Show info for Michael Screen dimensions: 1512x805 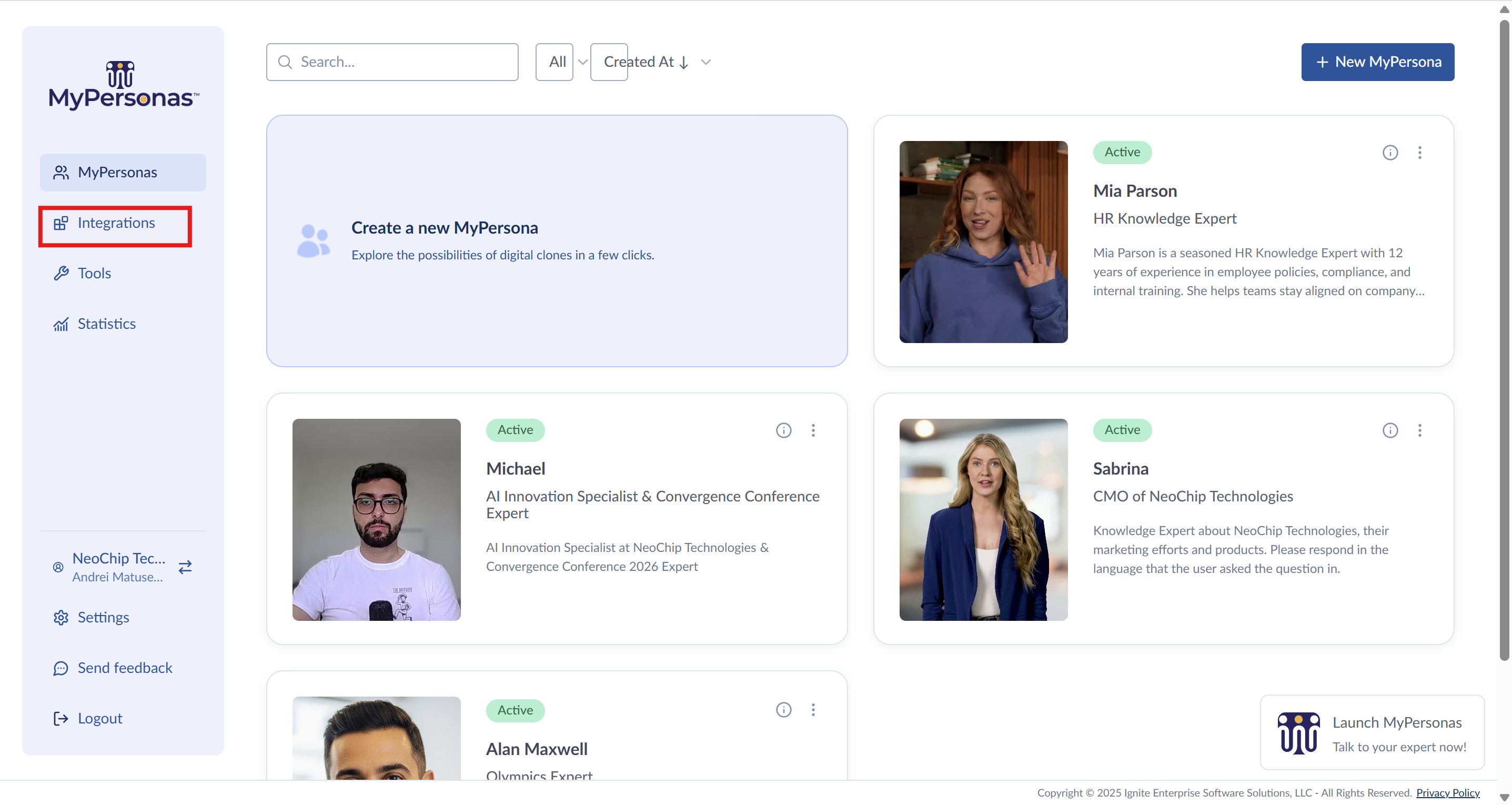[783, 430]
